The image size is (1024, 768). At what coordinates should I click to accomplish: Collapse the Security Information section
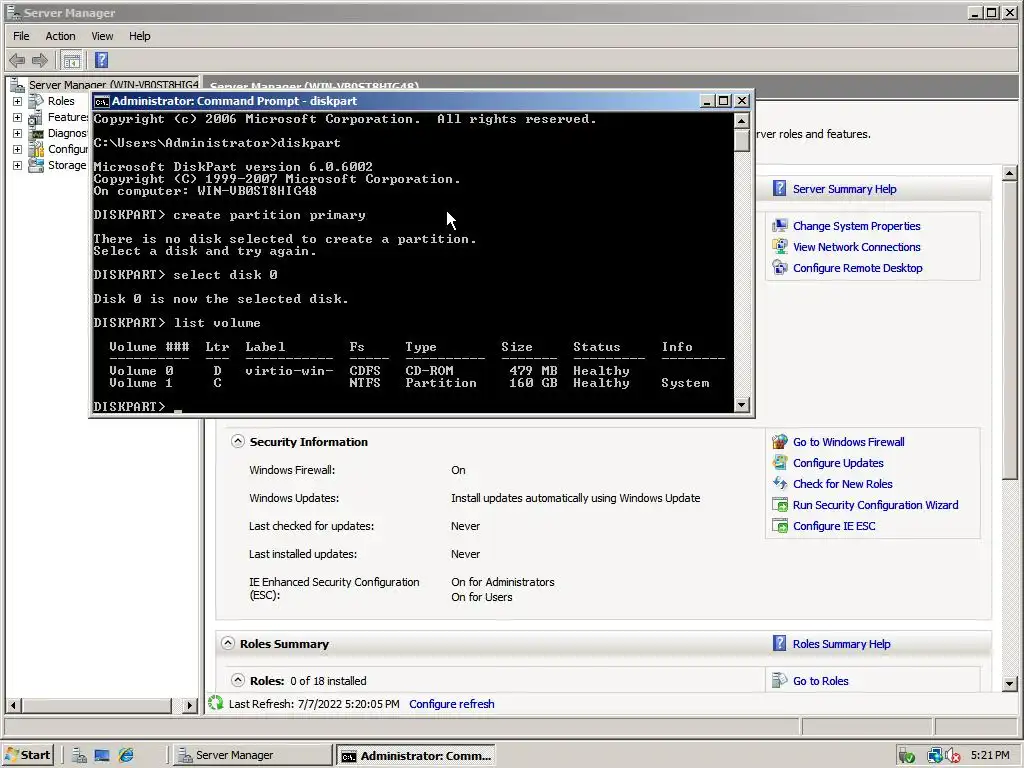238,441
